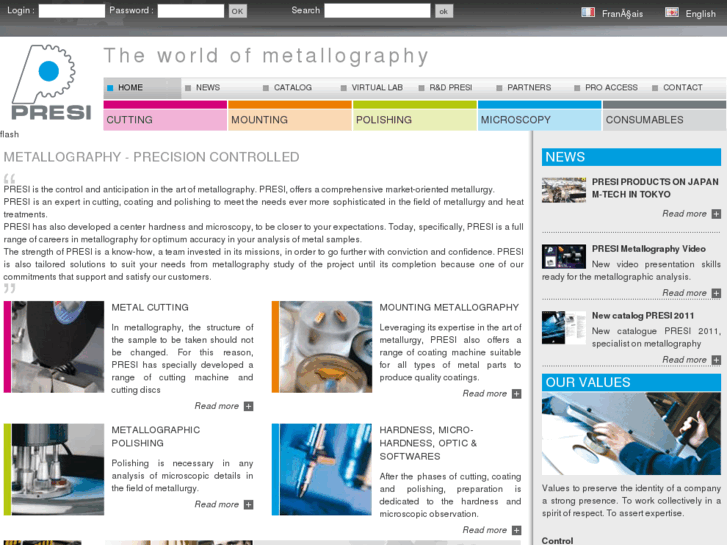Image resolution: width=727 pixels, height=545 pixels.
Task: Click the MOUNTING METALLOGRAPHY heading
Action: click(449, 308)
